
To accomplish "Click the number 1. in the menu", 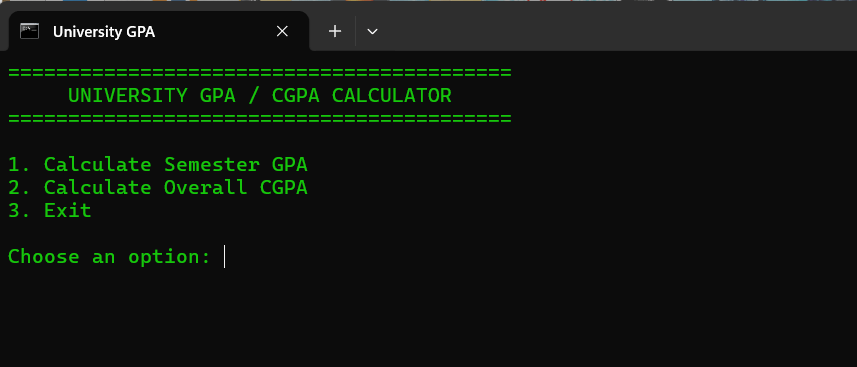I will click(x=20, y=164).
